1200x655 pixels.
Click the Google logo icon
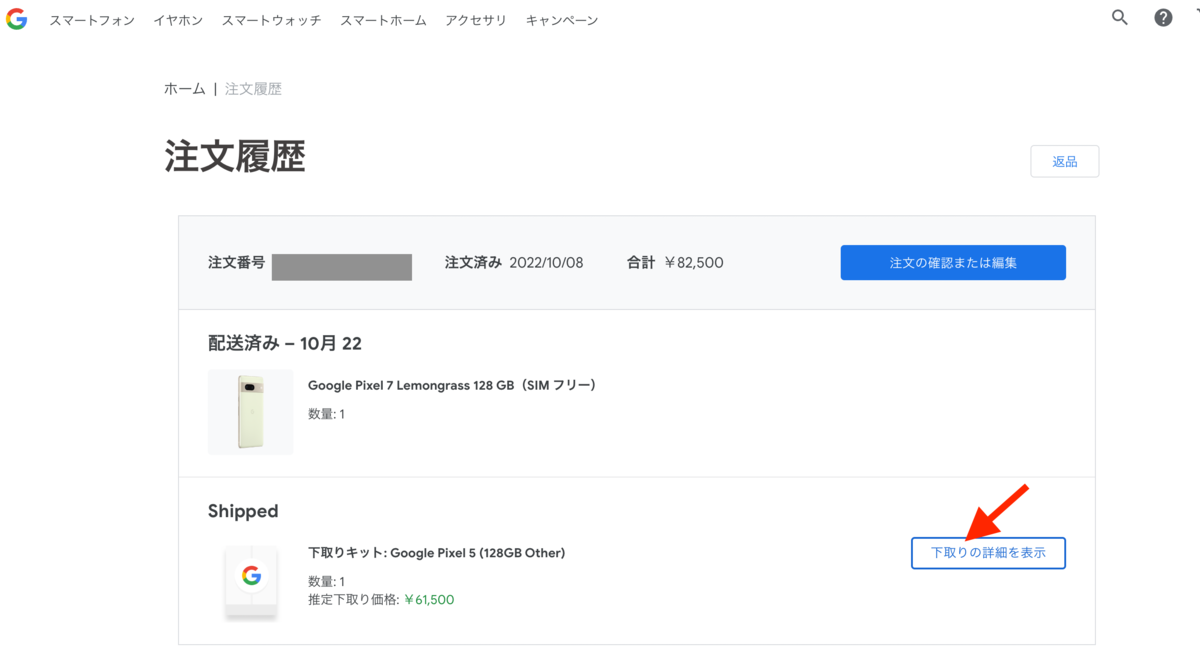16,19
